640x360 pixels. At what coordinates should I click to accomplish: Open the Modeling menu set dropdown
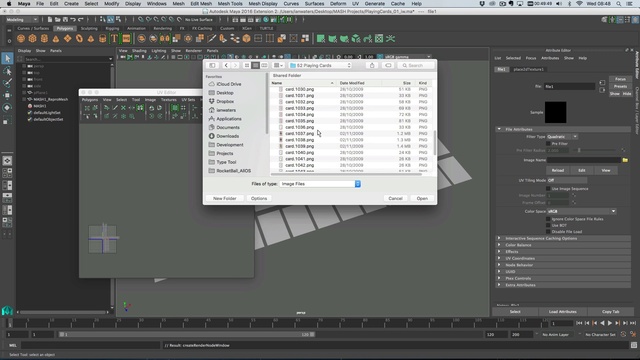click(x=21, y=20)
